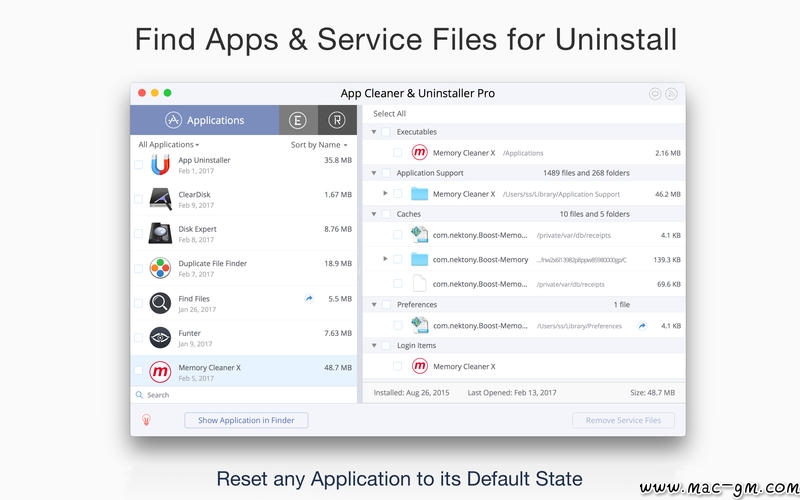Click Remove Service Files button
Screen dimensions: 800x500
623,420
